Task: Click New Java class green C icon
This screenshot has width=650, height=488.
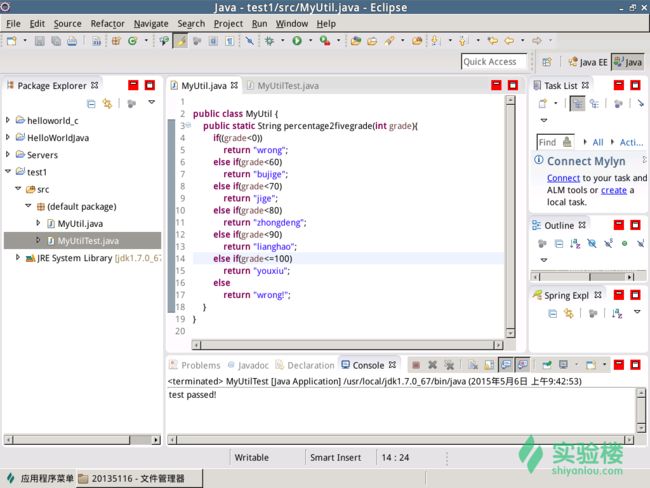Action: point(132,41)
